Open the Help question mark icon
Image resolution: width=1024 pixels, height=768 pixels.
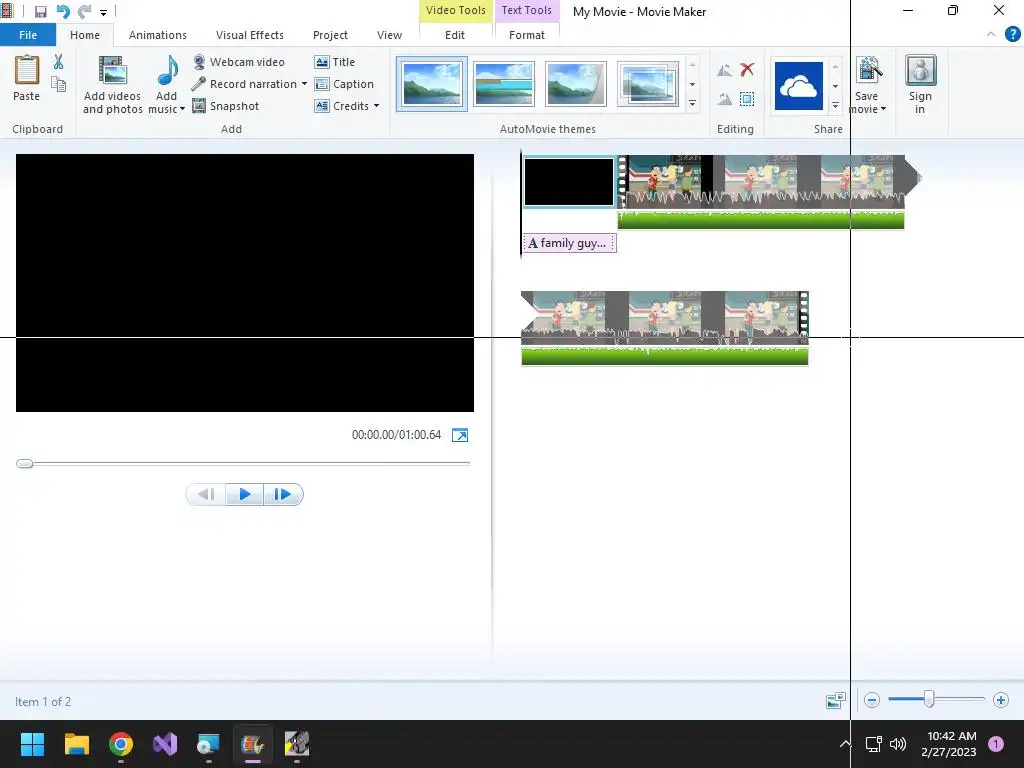[x=1012, y=34]
